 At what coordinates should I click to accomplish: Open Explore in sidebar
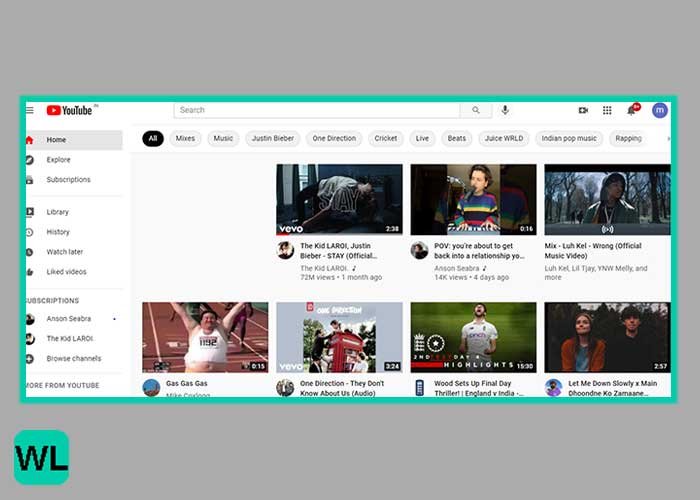coord(74,160)
